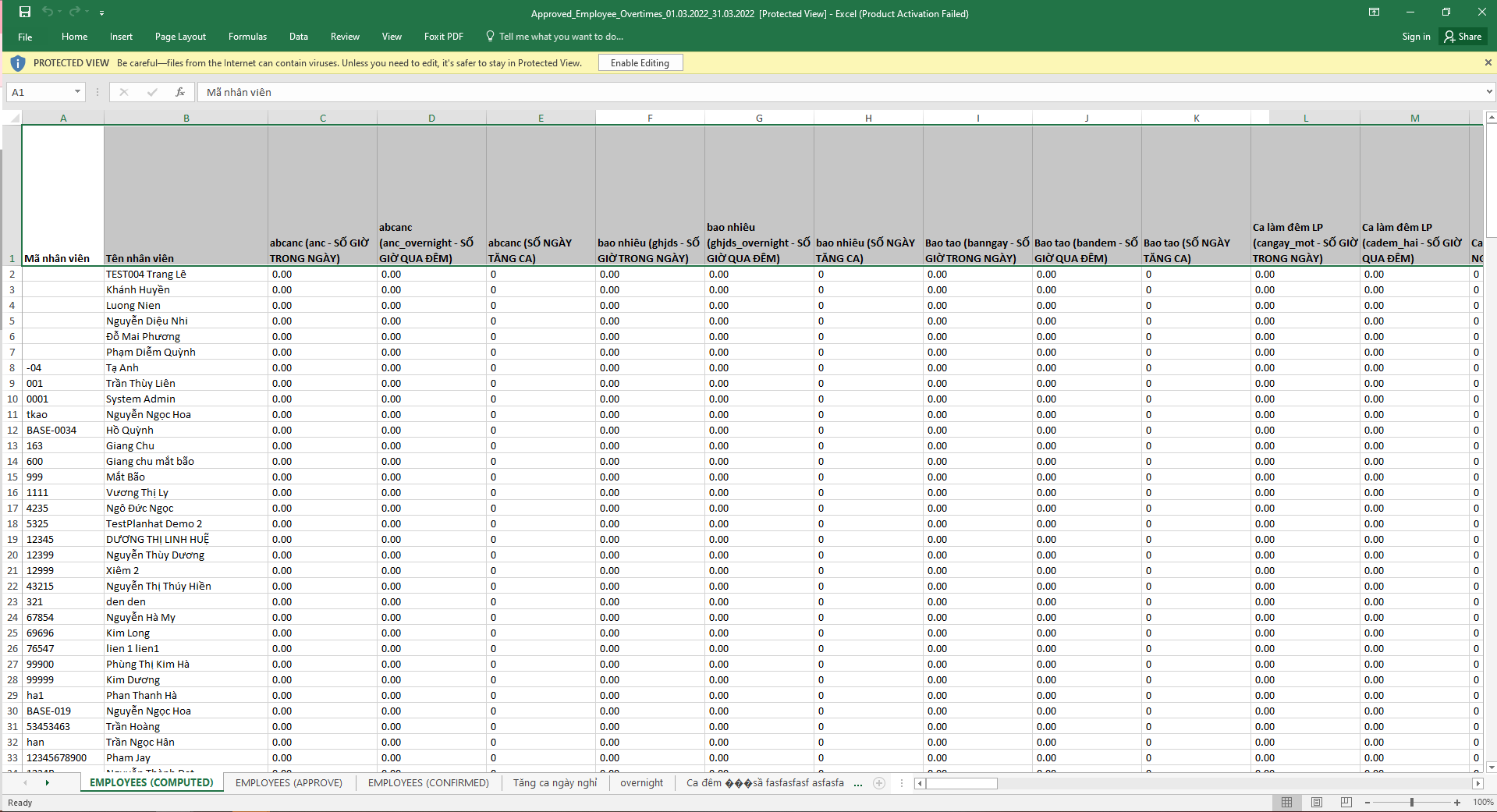The width and height of the screenshot is (1497, 812).
Task: Click the Sign in link
Action: coord(1416,37)
